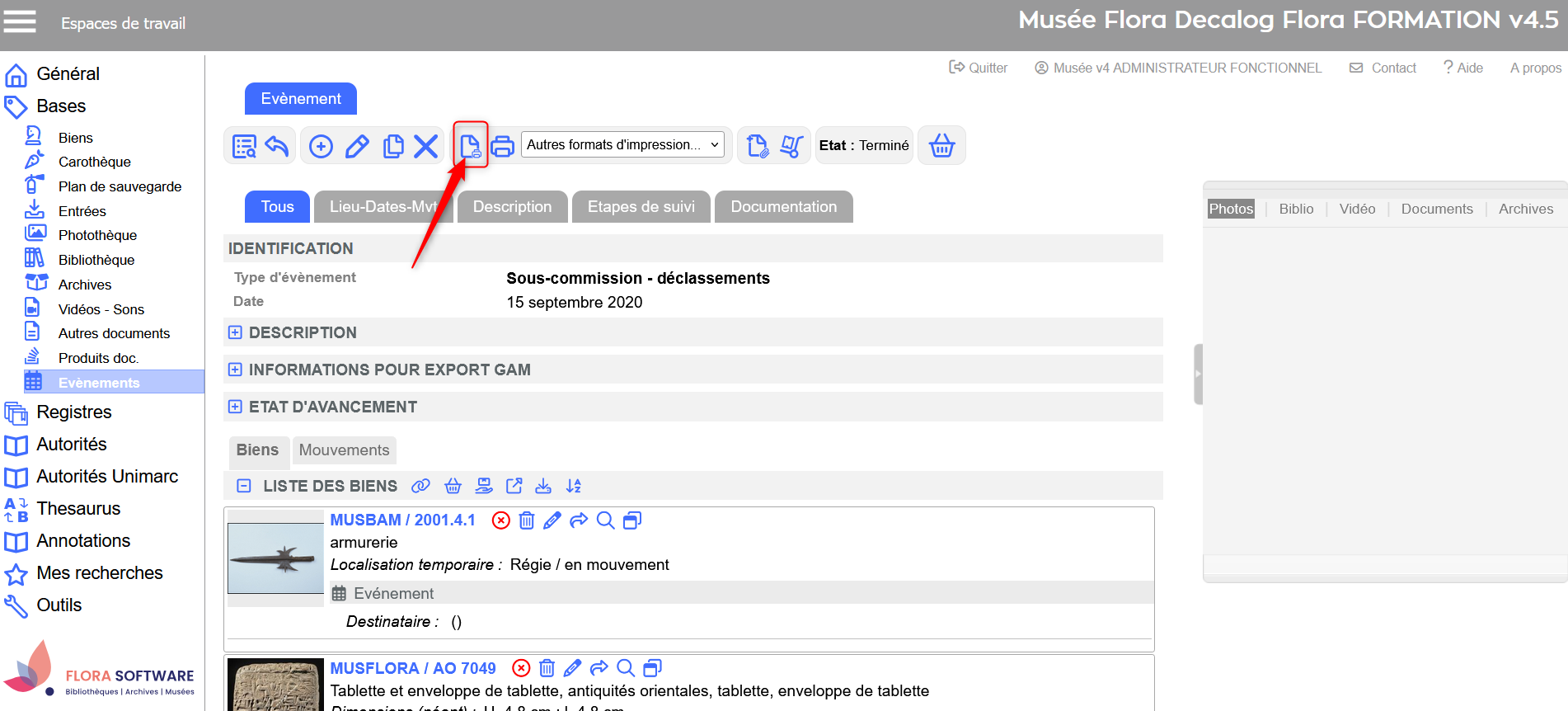This screenshot has height=711, width=1568.
Task: Click the printer icon in toolbar
Action: (502, 147)
